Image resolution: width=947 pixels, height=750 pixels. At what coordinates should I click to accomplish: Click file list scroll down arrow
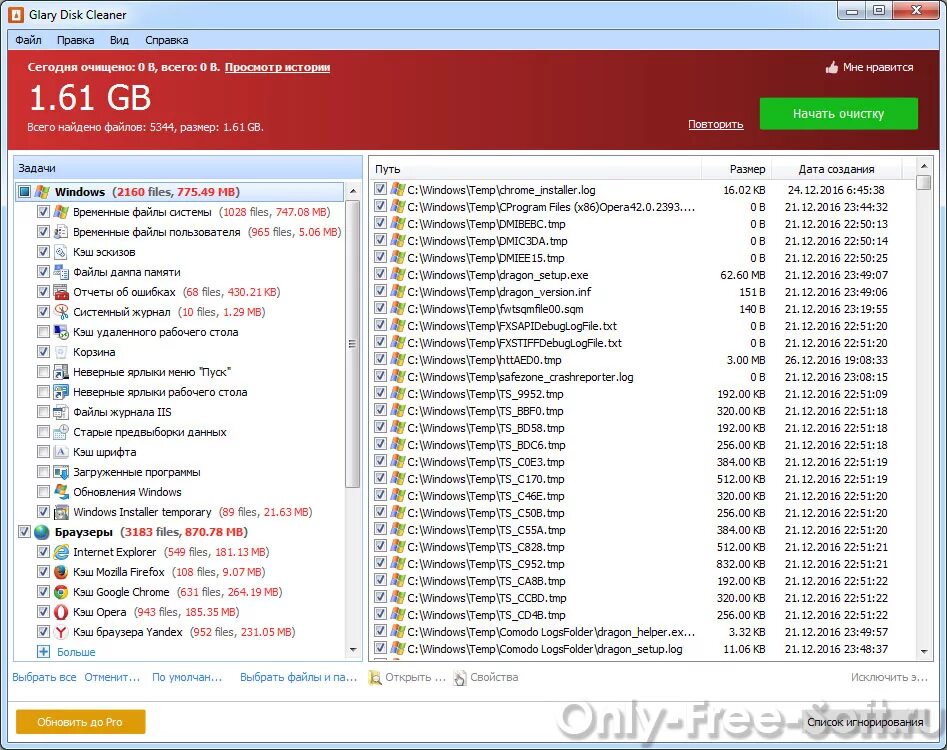click(x=923, y=652)
